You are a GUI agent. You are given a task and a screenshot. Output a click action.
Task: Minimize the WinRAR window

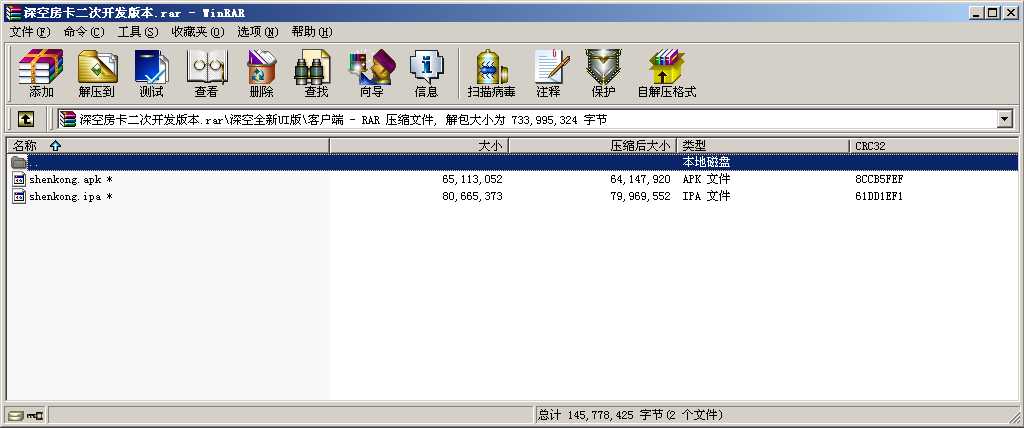(976, 12)
